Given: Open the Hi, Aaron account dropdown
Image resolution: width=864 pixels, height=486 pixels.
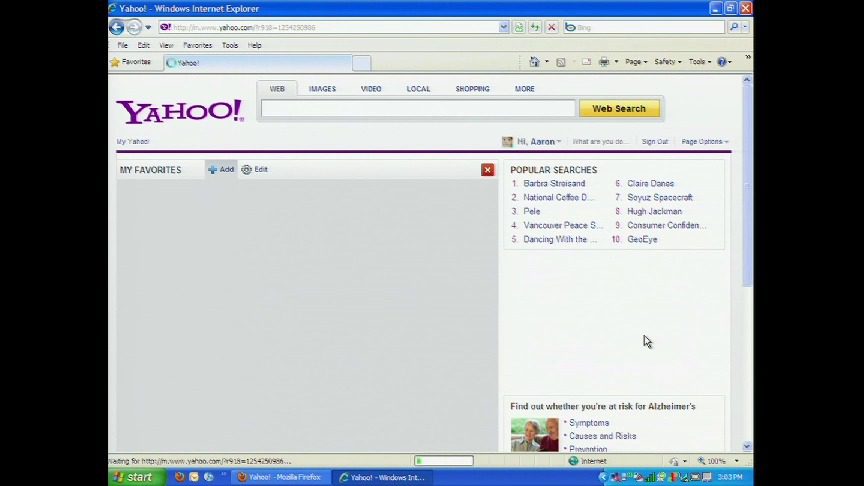Looking at the screenshot, I should tap(539, 142).
